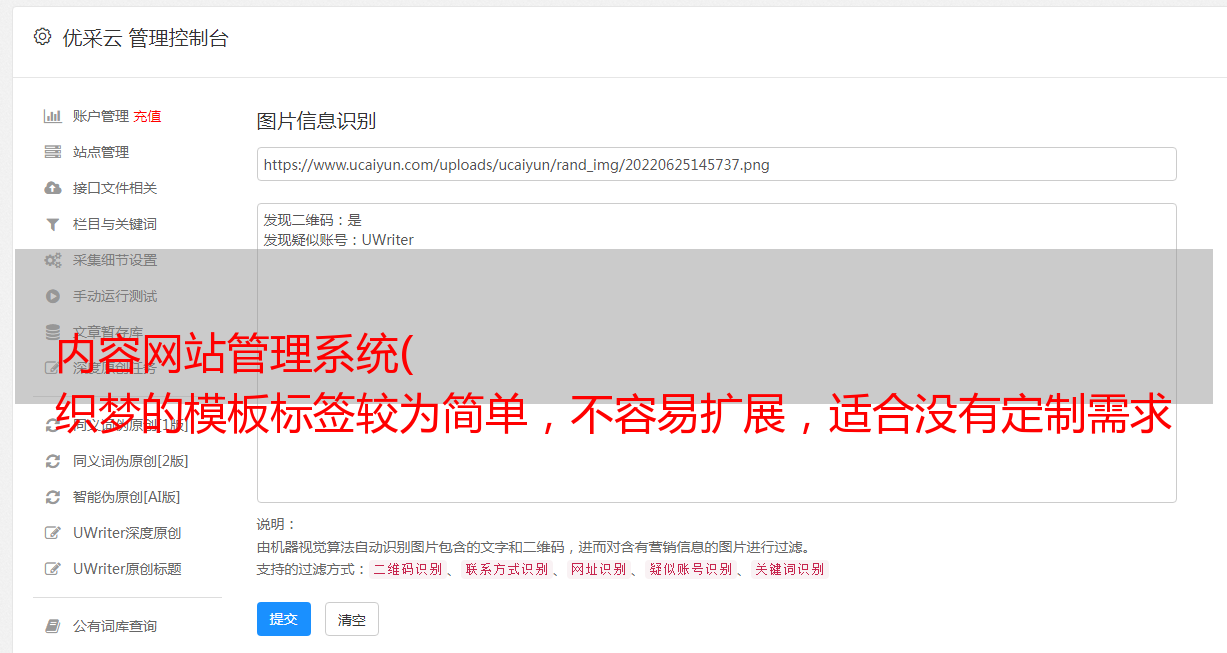Click the recognition result text area
Screen dimensions: 1227x653
716,353
